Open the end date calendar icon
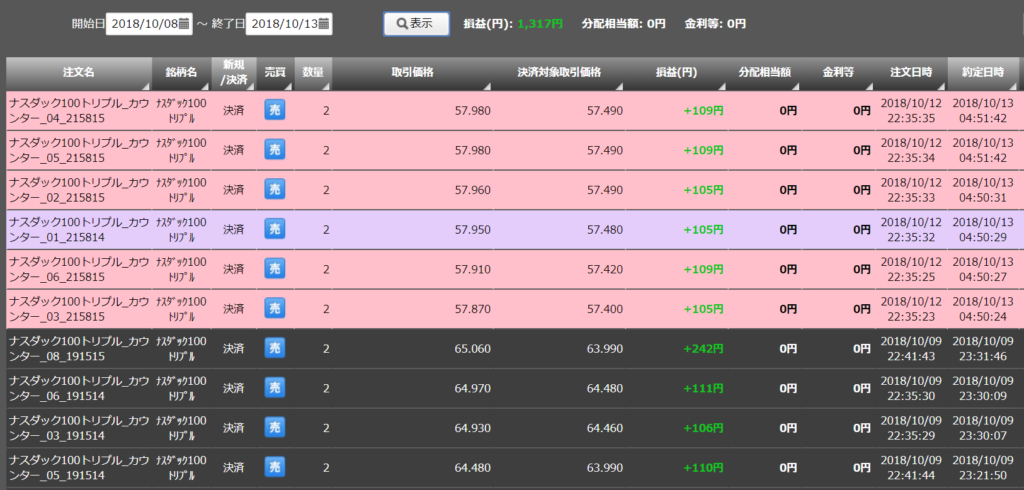 (x=324, y=24)
